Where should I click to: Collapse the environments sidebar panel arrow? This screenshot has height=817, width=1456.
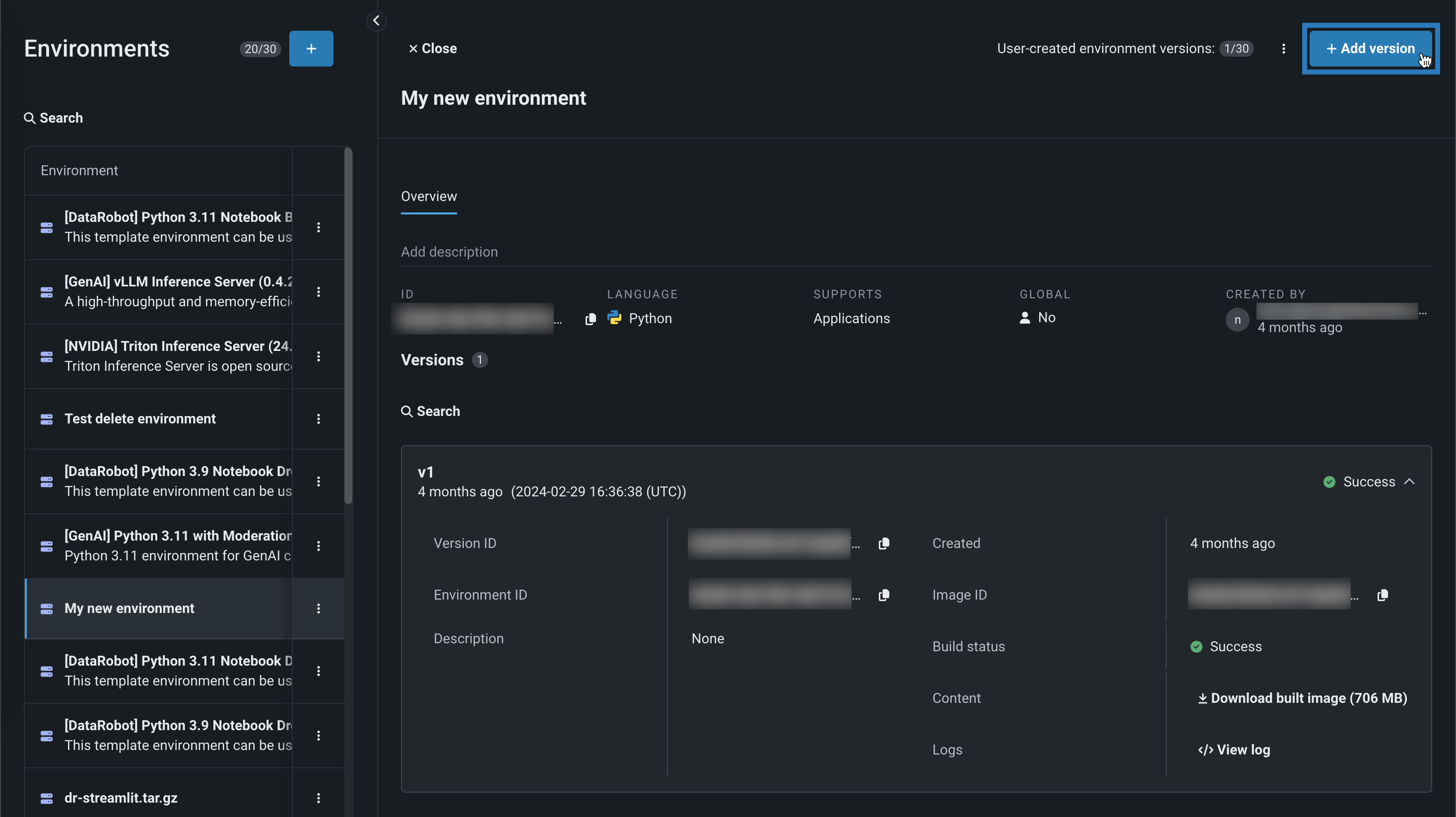point(377,21)
